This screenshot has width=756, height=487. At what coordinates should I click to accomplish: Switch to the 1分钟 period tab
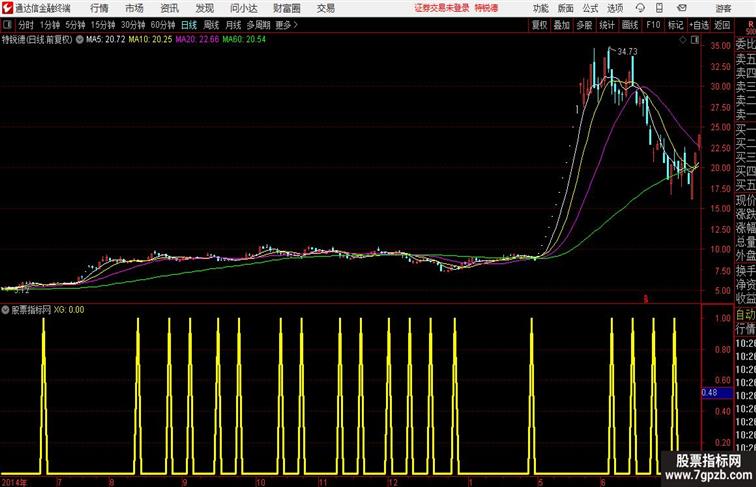click(x=50, y=25)
